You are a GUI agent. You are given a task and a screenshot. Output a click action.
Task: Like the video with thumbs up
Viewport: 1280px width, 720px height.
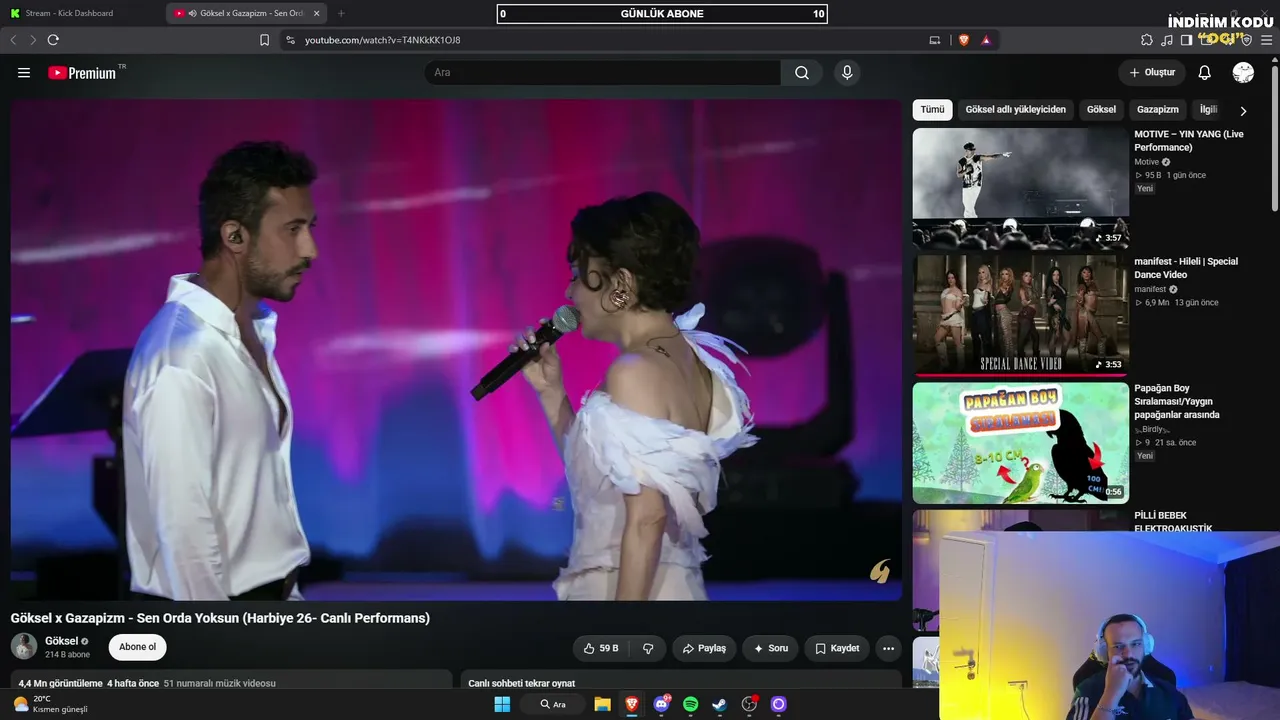[600, 648]
